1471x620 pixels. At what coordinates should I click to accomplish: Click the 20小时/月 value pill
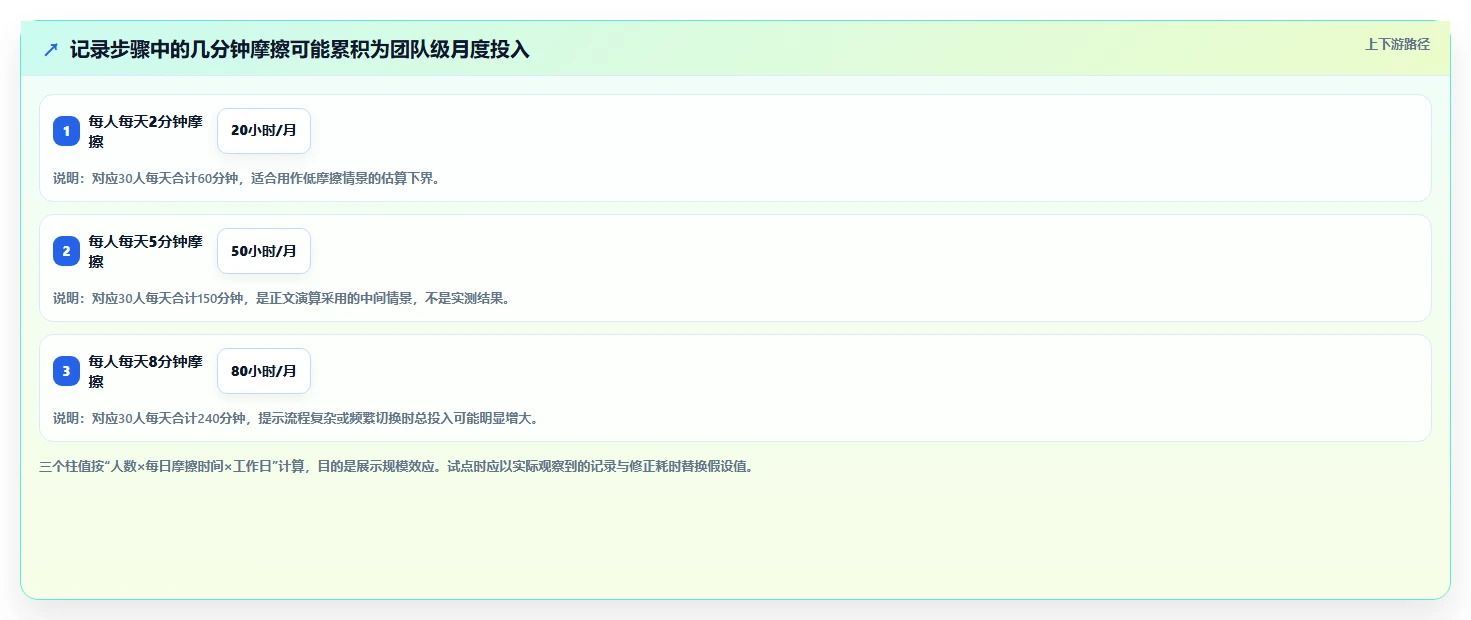(x=264, y=131)
